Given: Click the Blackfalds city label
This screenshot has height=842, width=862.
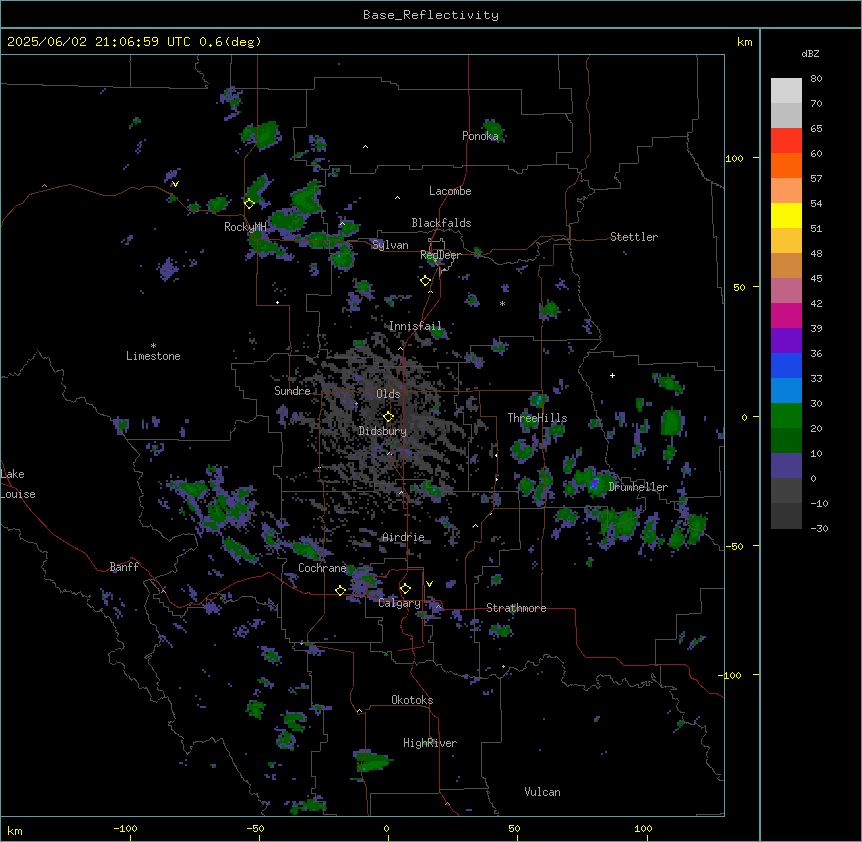Looking at the screenshot, I should (x=441, y=223).
